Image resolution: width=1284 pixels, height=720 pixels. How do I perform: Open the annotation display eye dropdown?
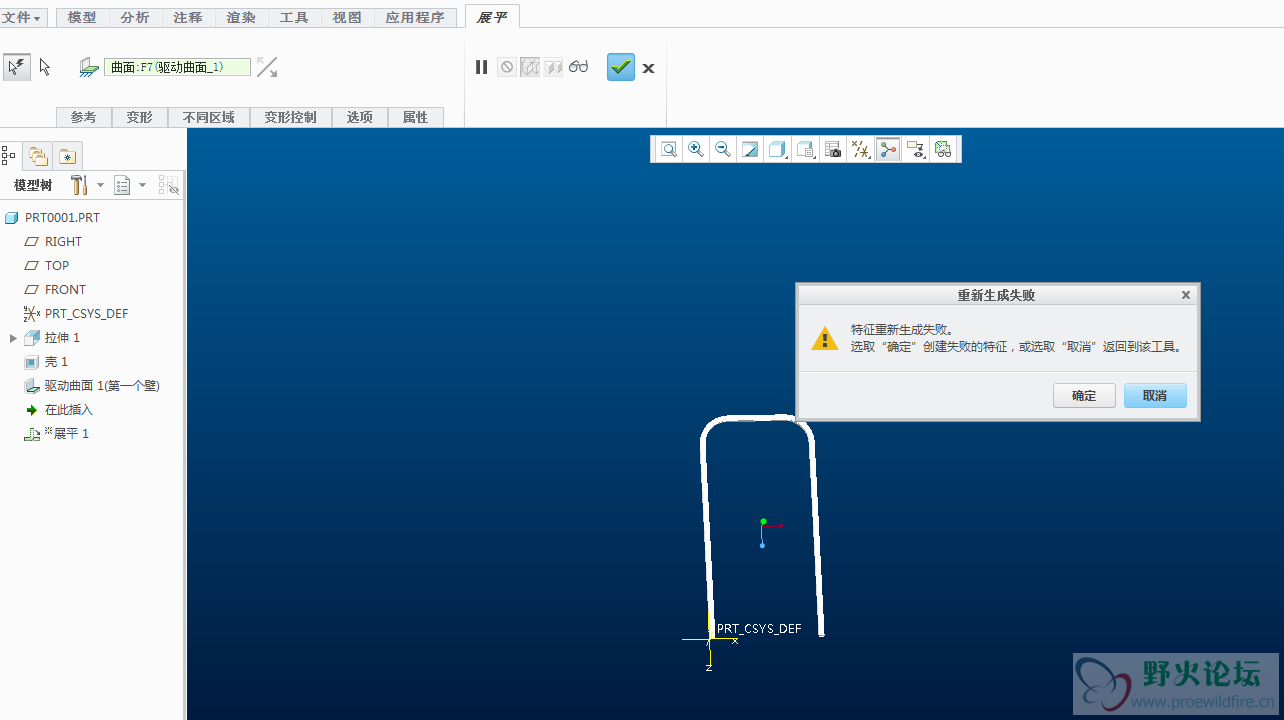coord(915,149)
